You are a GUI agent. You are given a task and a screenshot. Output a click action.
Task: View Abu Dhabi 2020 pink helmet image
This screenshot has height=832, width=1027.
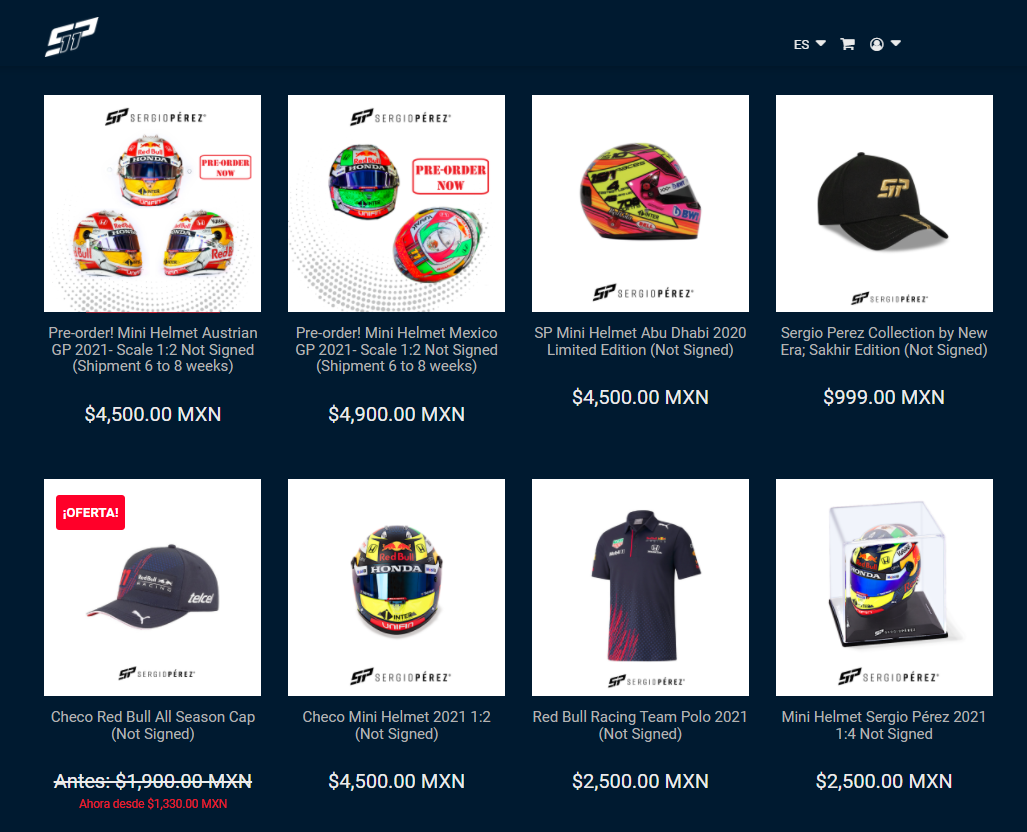pyautogui.click(x=641, y=203)
